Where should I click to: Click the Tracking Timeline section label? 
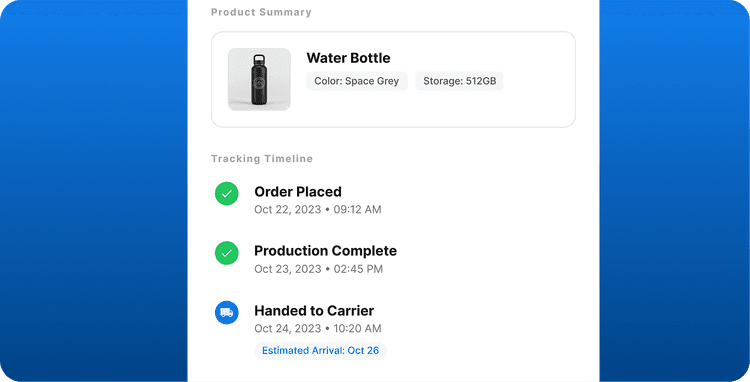262,159
